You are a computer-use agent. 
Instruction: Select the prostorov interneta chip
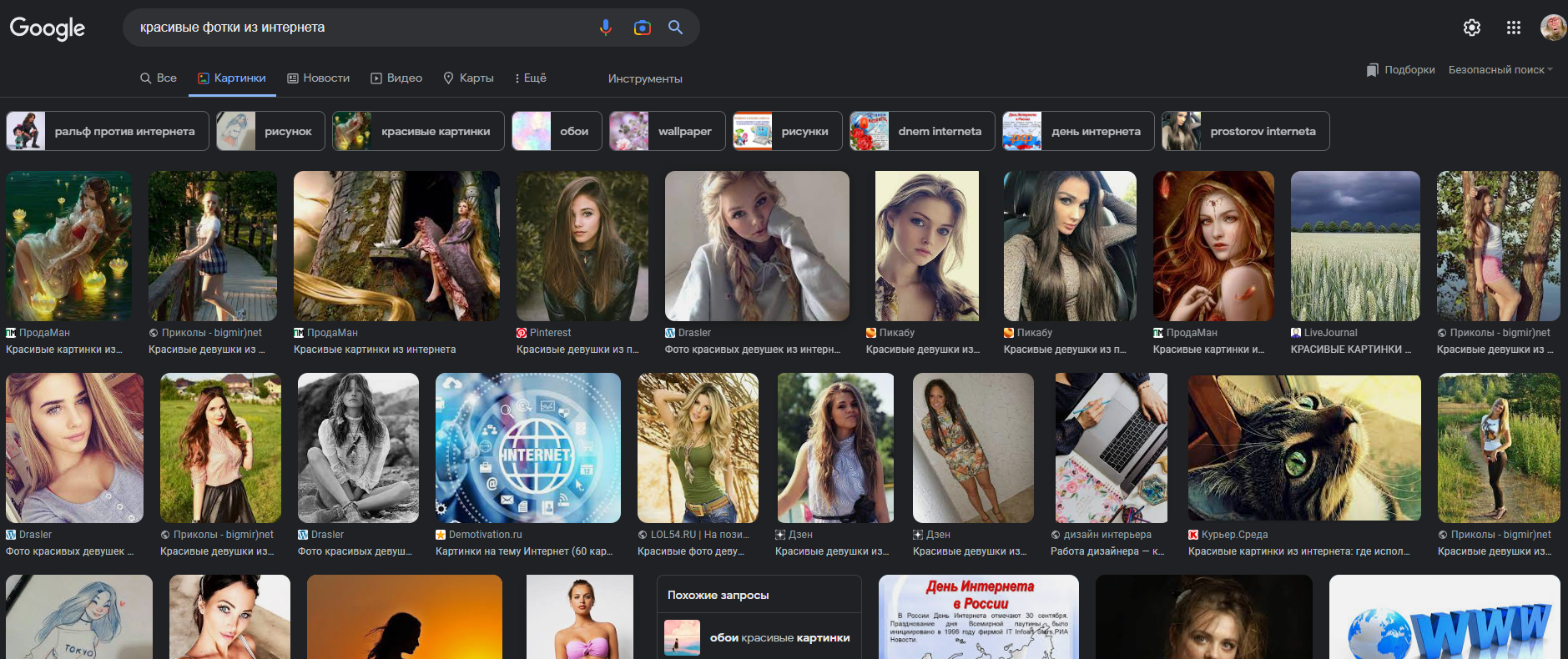point(1245,131)
